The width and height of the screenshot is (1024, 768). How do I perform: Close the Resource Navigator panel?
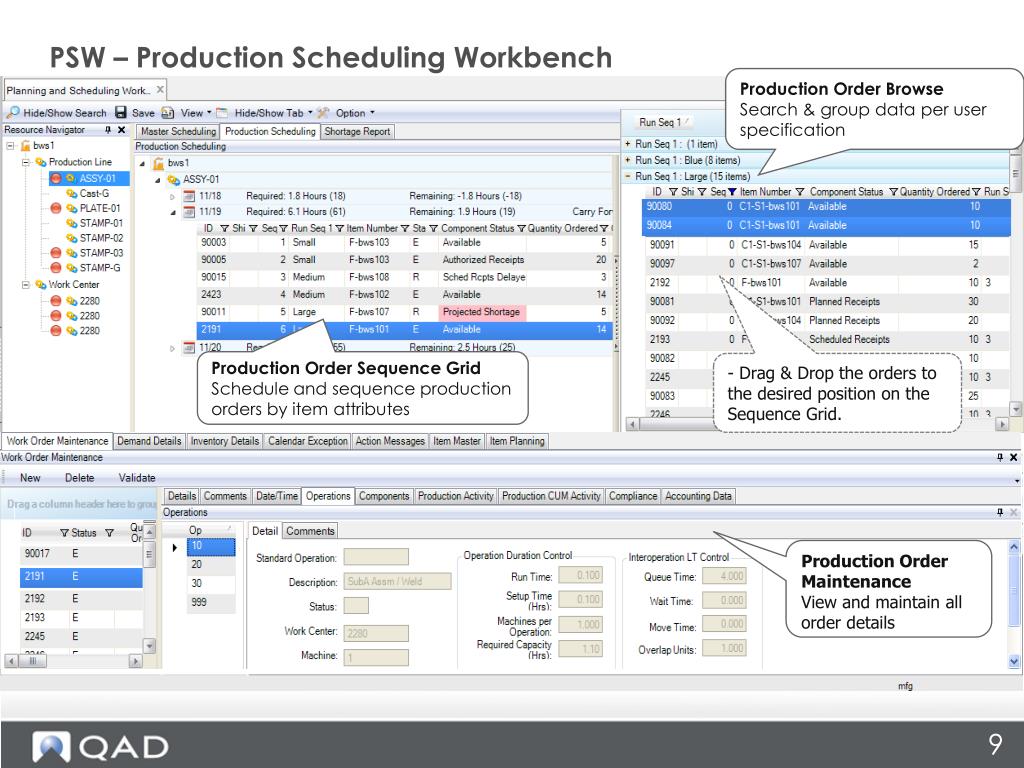coord(121,130)
